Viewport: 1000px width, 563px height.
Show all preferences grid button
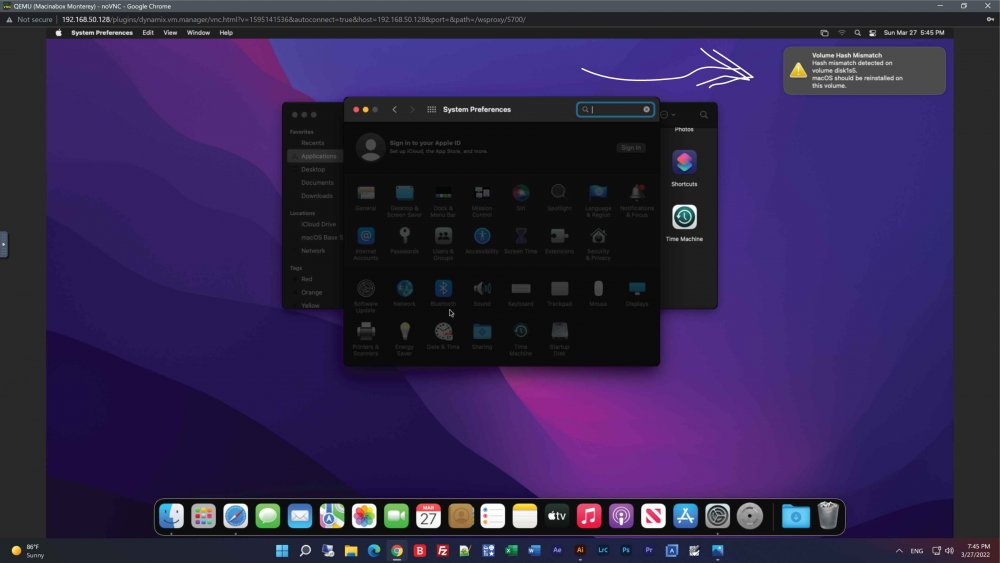click(432, 110)
